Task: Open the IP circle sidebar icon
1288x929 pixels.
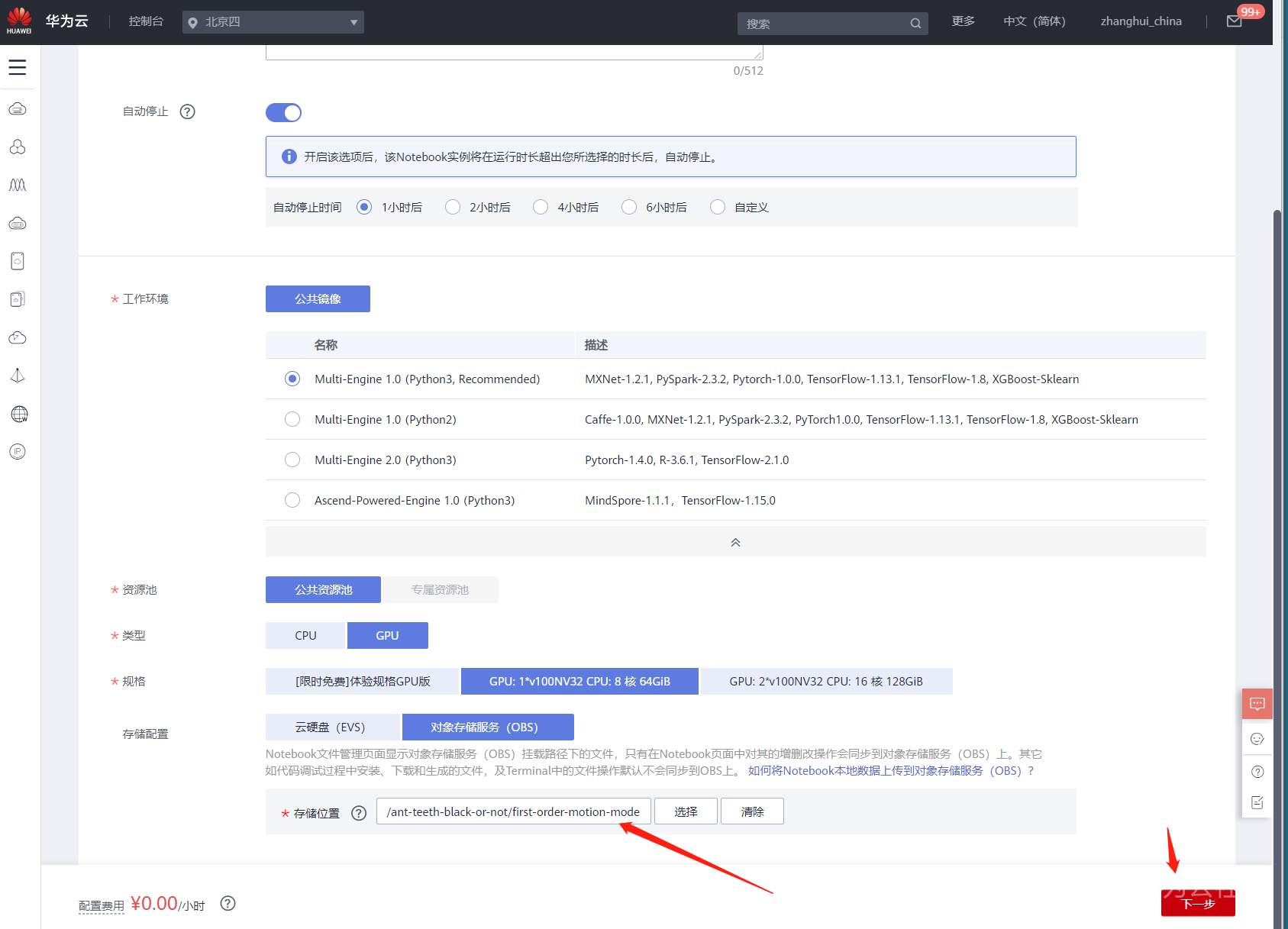Action: (x=18, y=452)
